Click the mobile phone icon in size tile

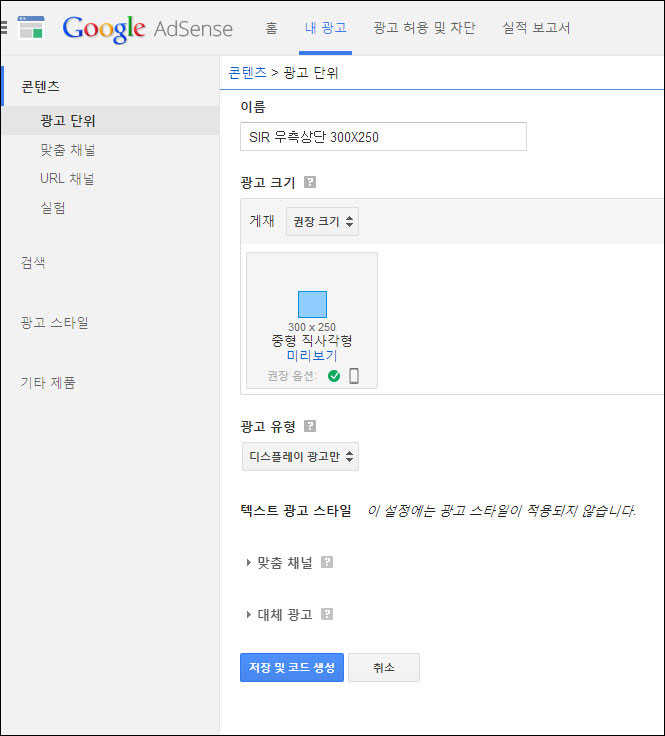click(354, 376)
